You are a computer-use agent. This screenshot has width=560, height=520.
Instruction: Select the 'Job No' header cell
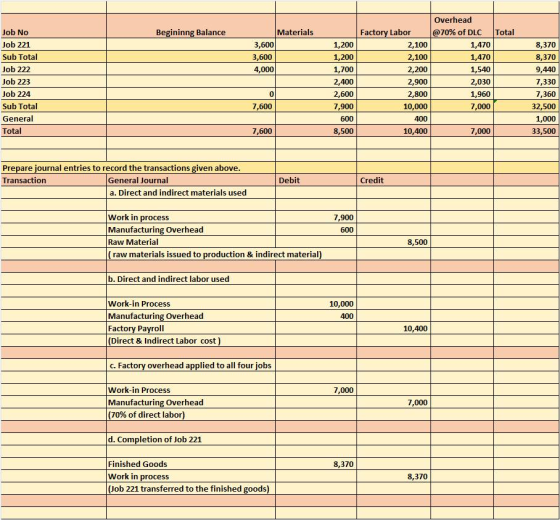53,26
